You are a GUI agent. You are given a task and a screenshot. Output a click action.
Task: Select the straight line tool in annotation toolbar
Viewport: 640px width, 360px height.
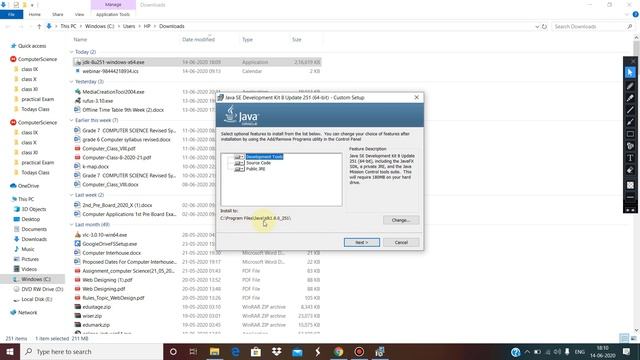[630, 110]
